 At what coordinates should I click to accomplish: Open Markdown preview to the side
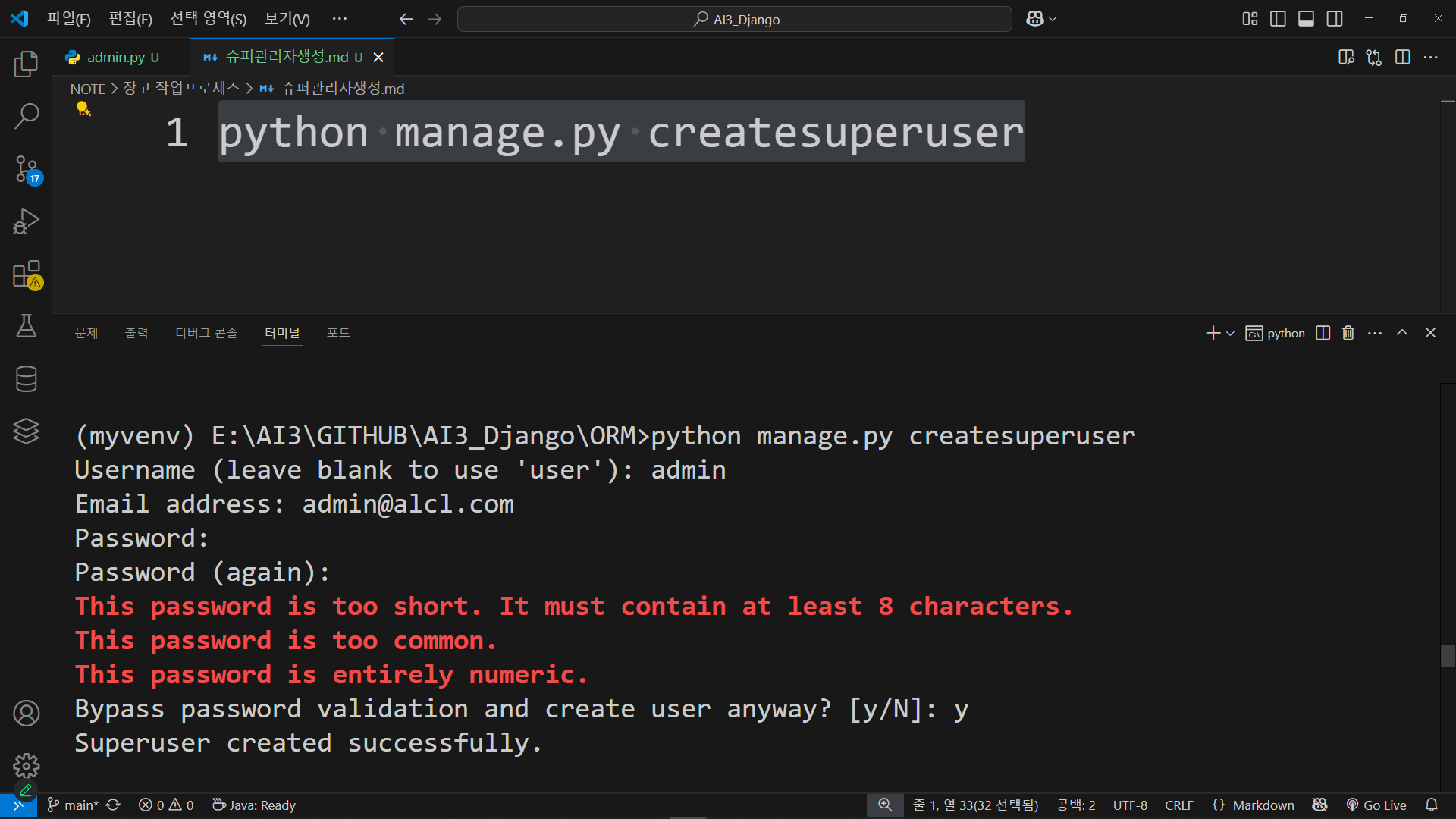(x=1346, y=58)
